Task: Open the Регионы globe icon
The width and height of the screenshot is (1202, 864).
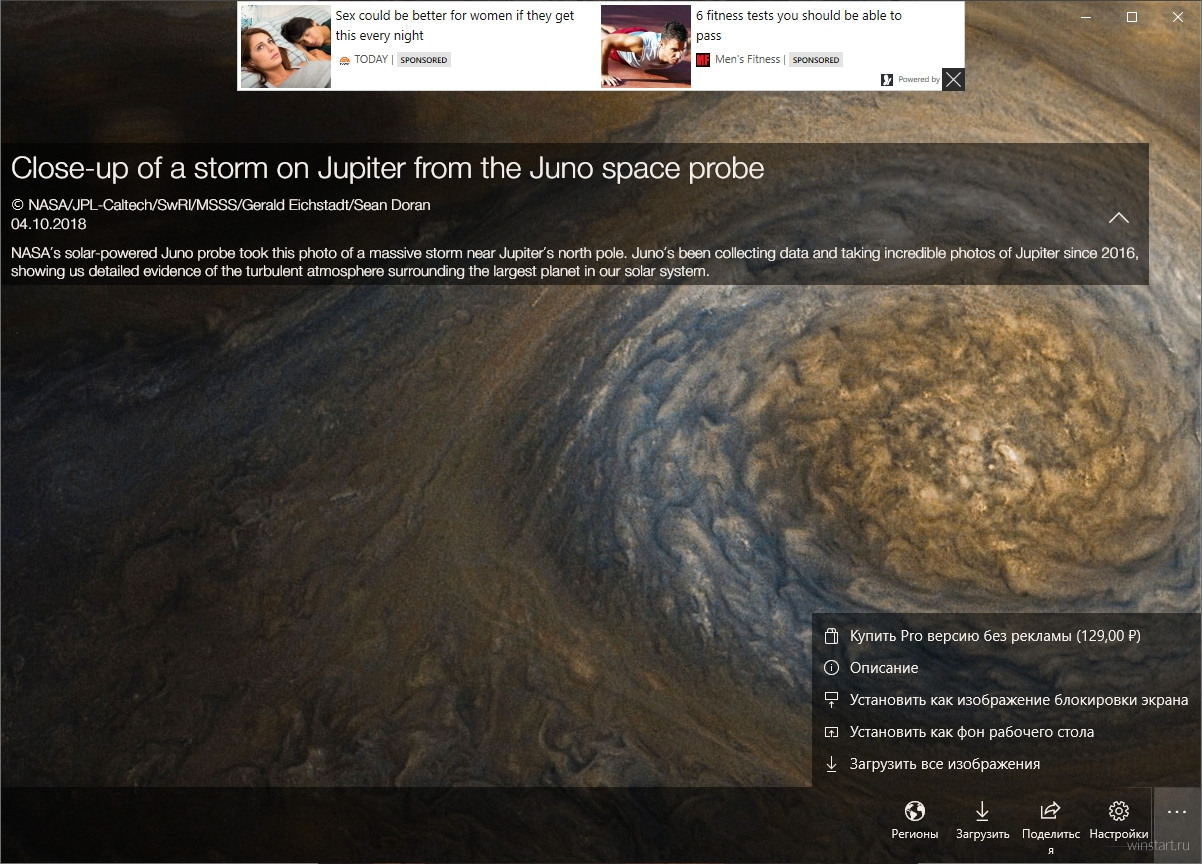Action: point(914,820)
